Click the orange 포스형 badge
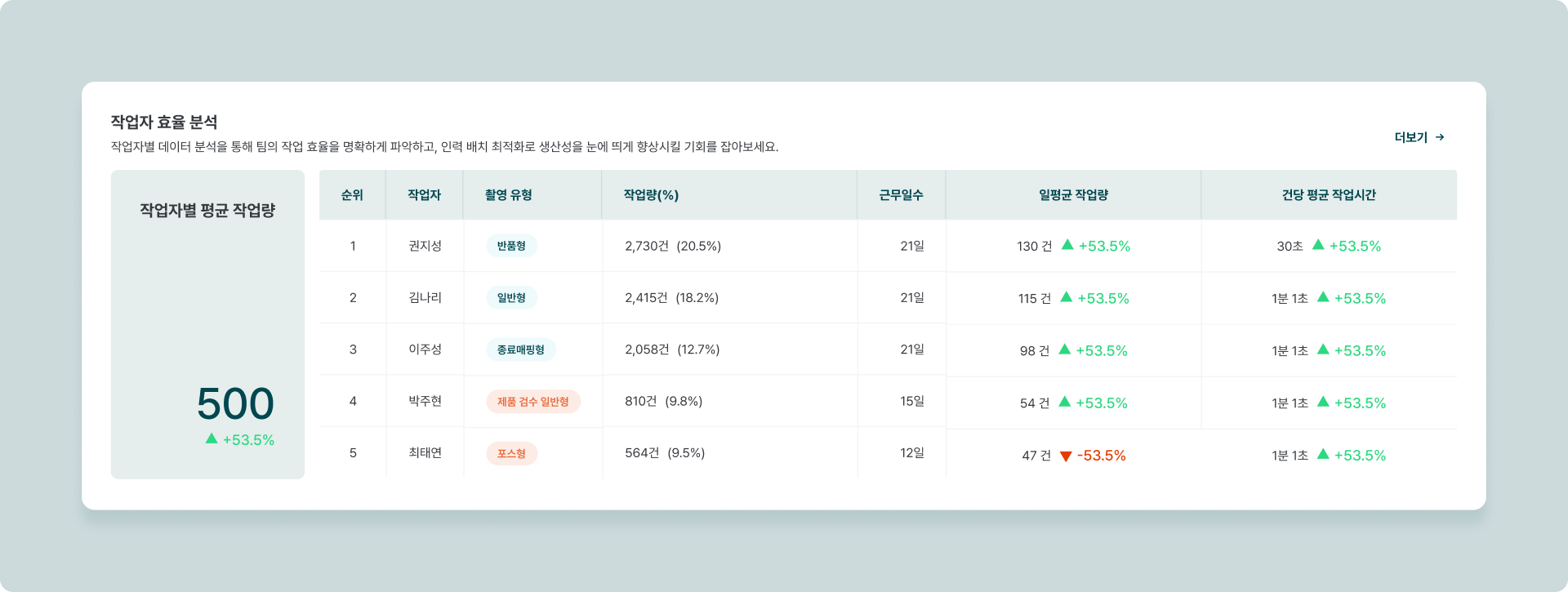 coord(511,453)
